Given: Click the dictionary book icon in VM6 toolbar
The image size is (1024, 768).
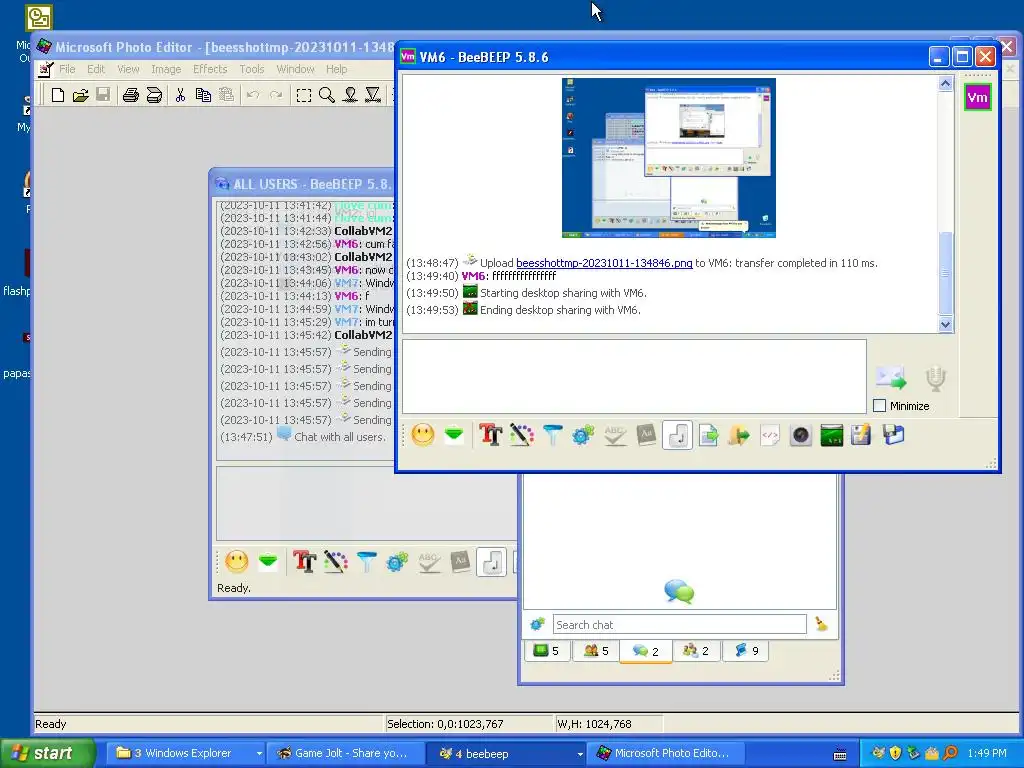Looking at the screenshot, I should point(646,435).
